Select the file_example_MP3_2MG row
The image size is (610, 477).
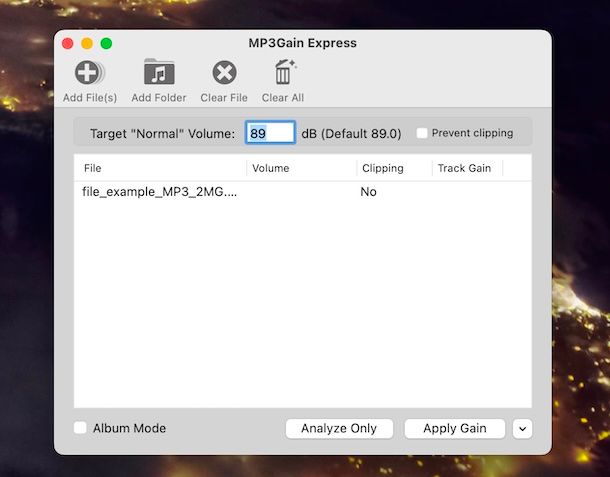(x=303, y=192)
